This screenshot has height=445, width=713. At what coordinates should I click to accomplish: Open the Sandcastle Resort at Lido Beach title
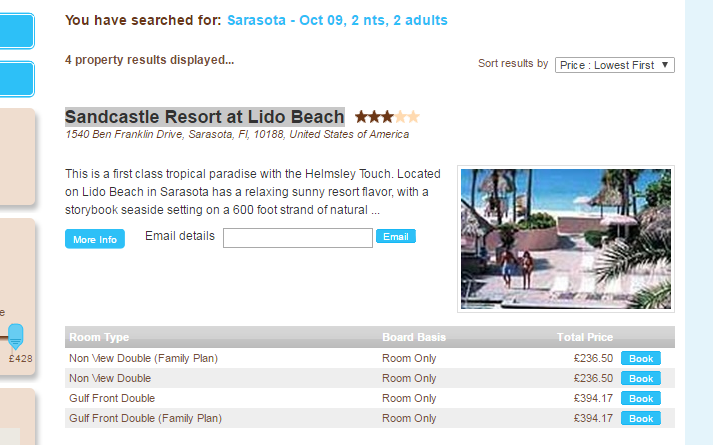tap(204, 117)
